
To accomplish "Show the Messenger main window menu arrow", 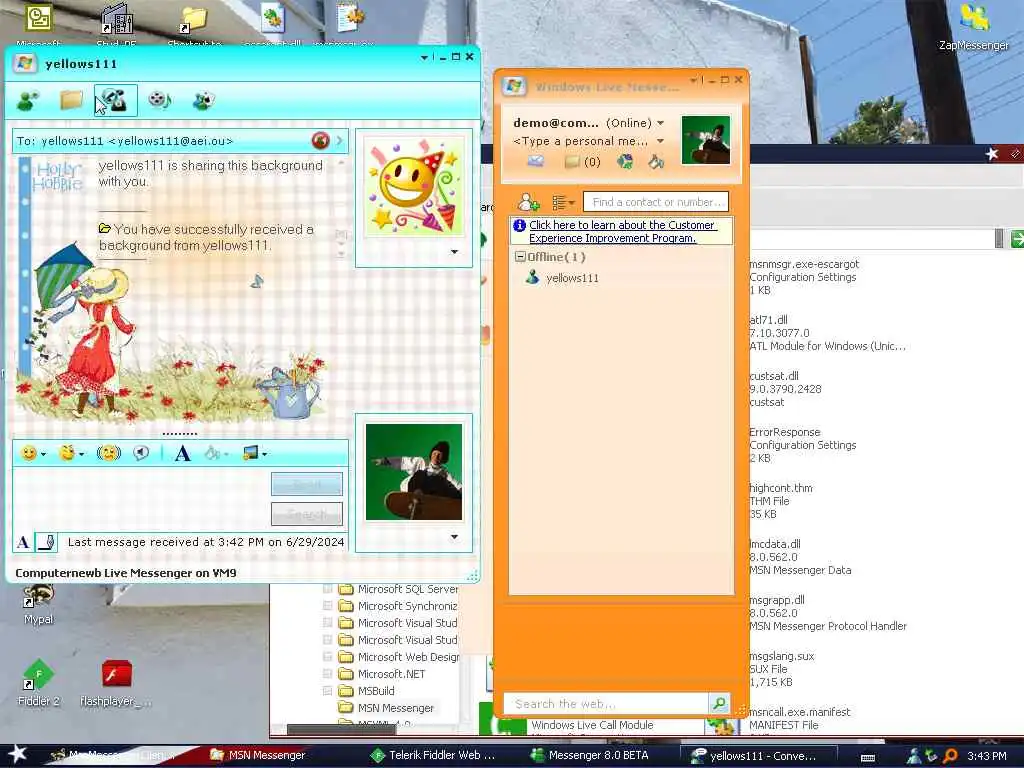I will pyautogui.click(x=694, y=80).
